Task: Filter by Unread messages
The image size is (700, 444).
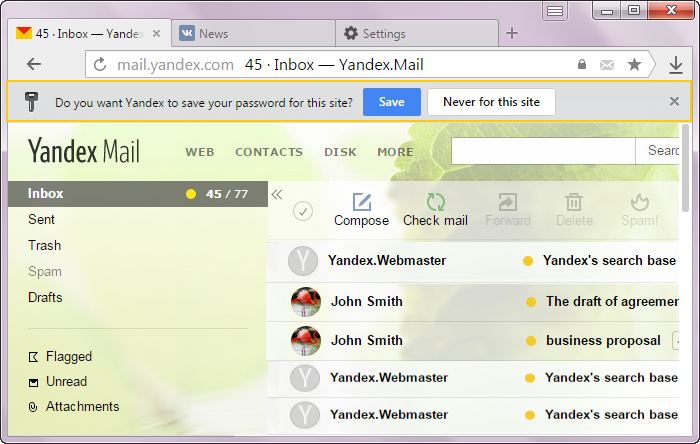Action: tap(67, 382)
